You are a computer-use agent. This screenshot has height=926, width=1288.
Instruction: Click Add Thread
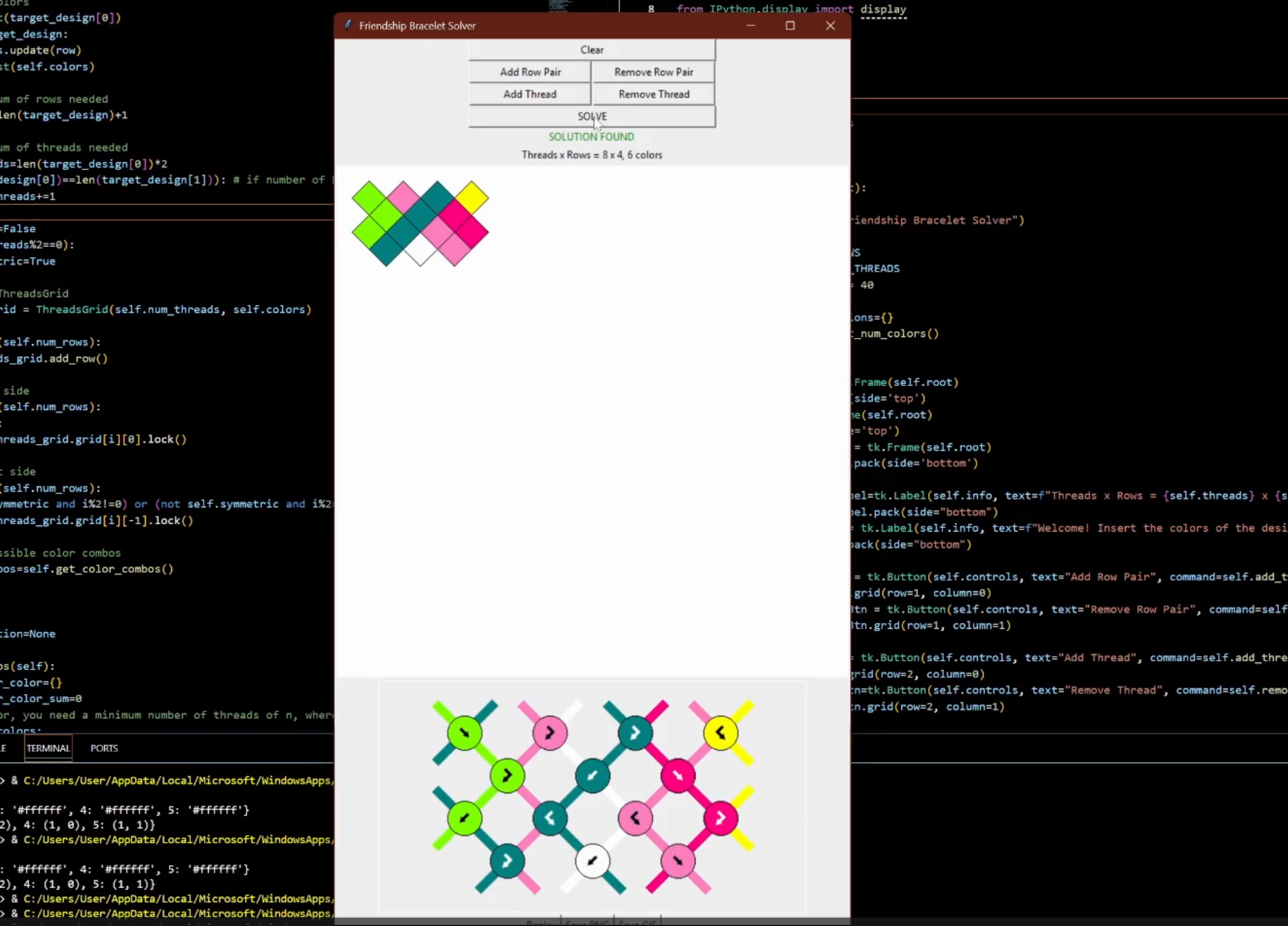click(529, 94)
